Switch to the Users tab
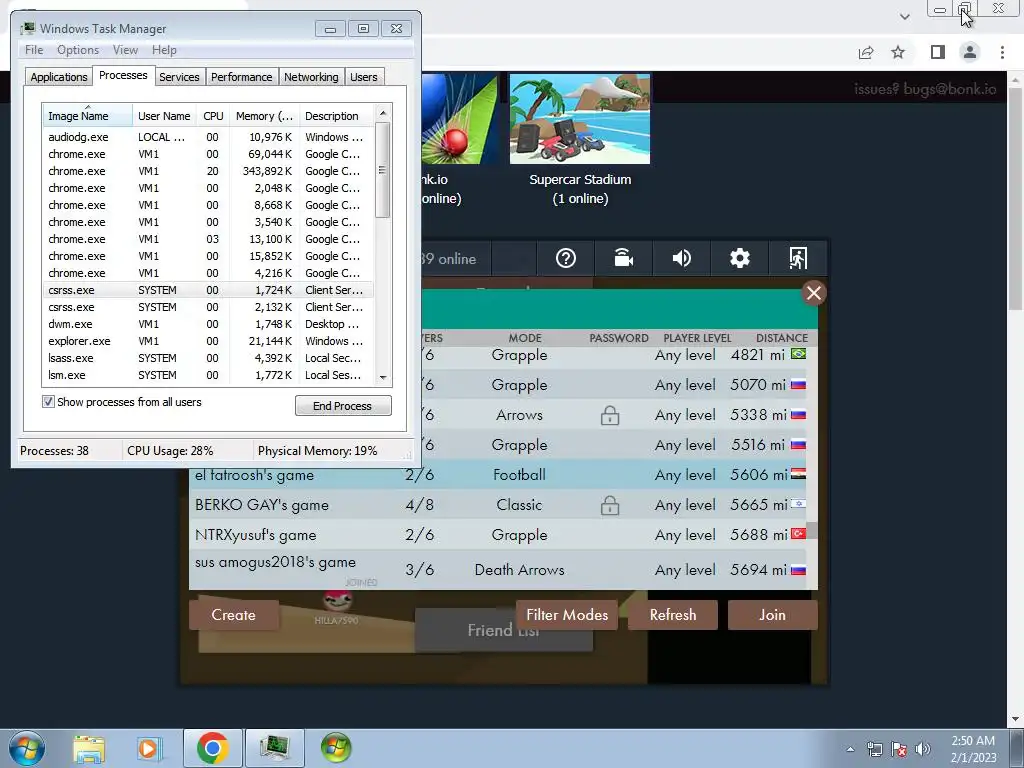 364,77
